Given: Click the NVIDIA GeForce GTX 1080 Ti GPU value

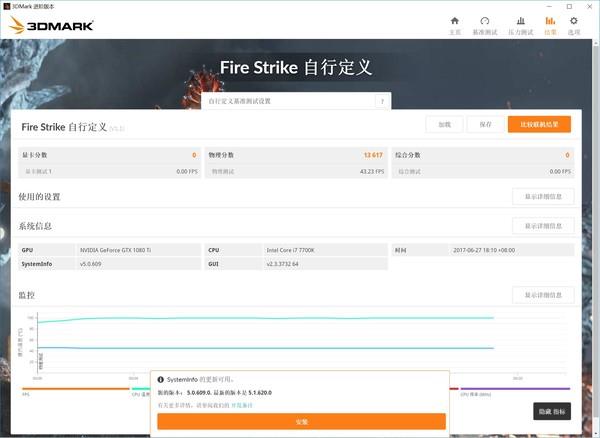Looking at the screenshot, I should click(116, 250).
